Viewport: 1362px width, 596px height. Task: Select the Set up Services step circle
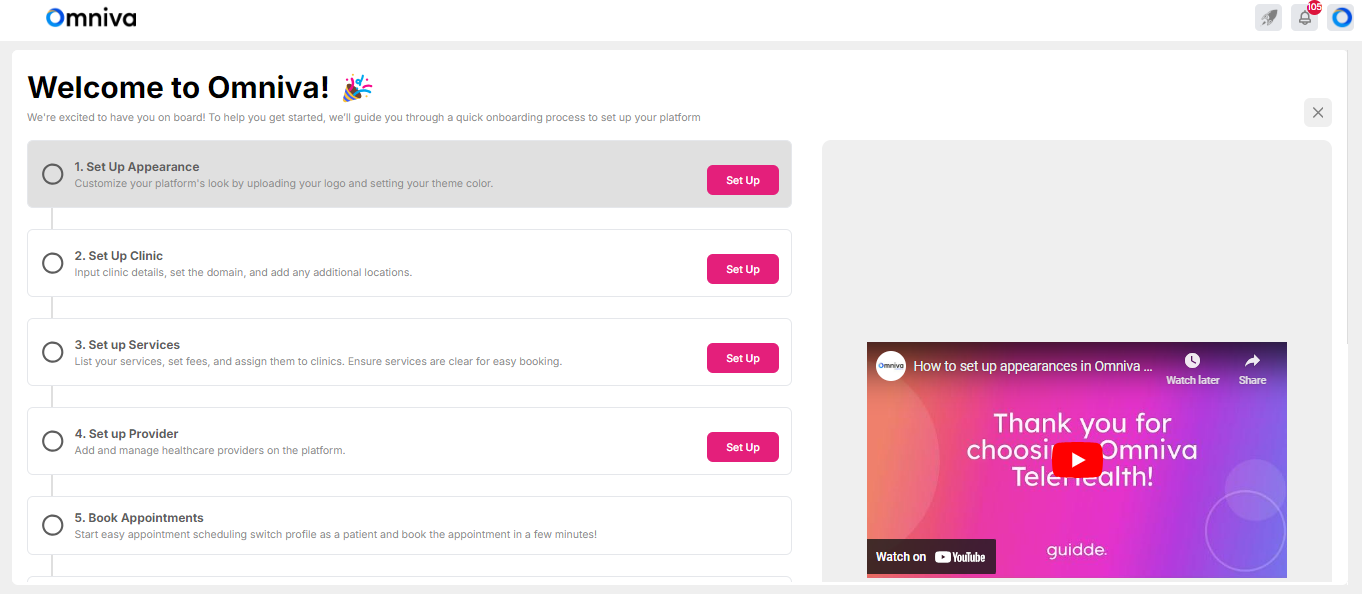(x=53, y=352)
